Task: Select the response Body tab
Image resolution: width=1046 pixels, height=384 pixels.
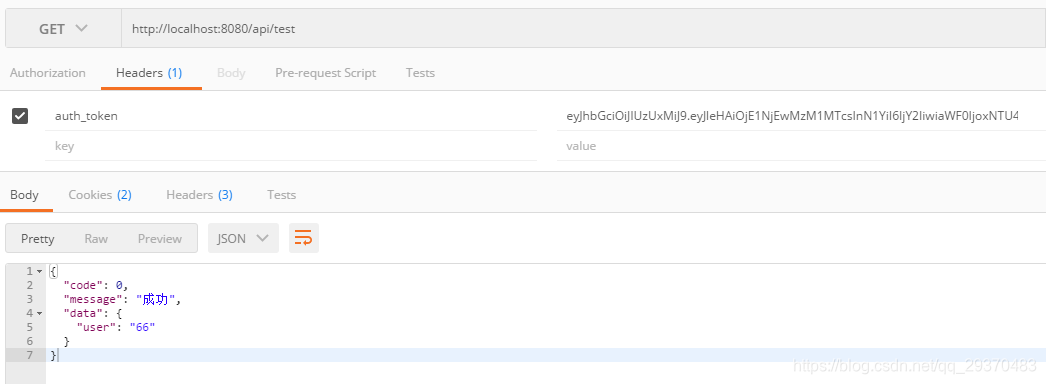Action: (24, 195)
